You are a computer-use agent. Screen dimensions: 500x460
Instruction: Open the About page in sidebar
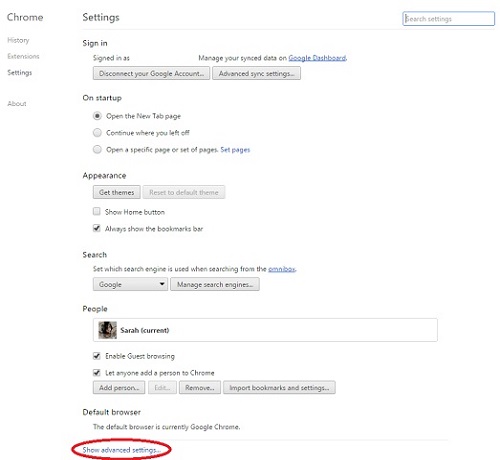tap(17, 104)
